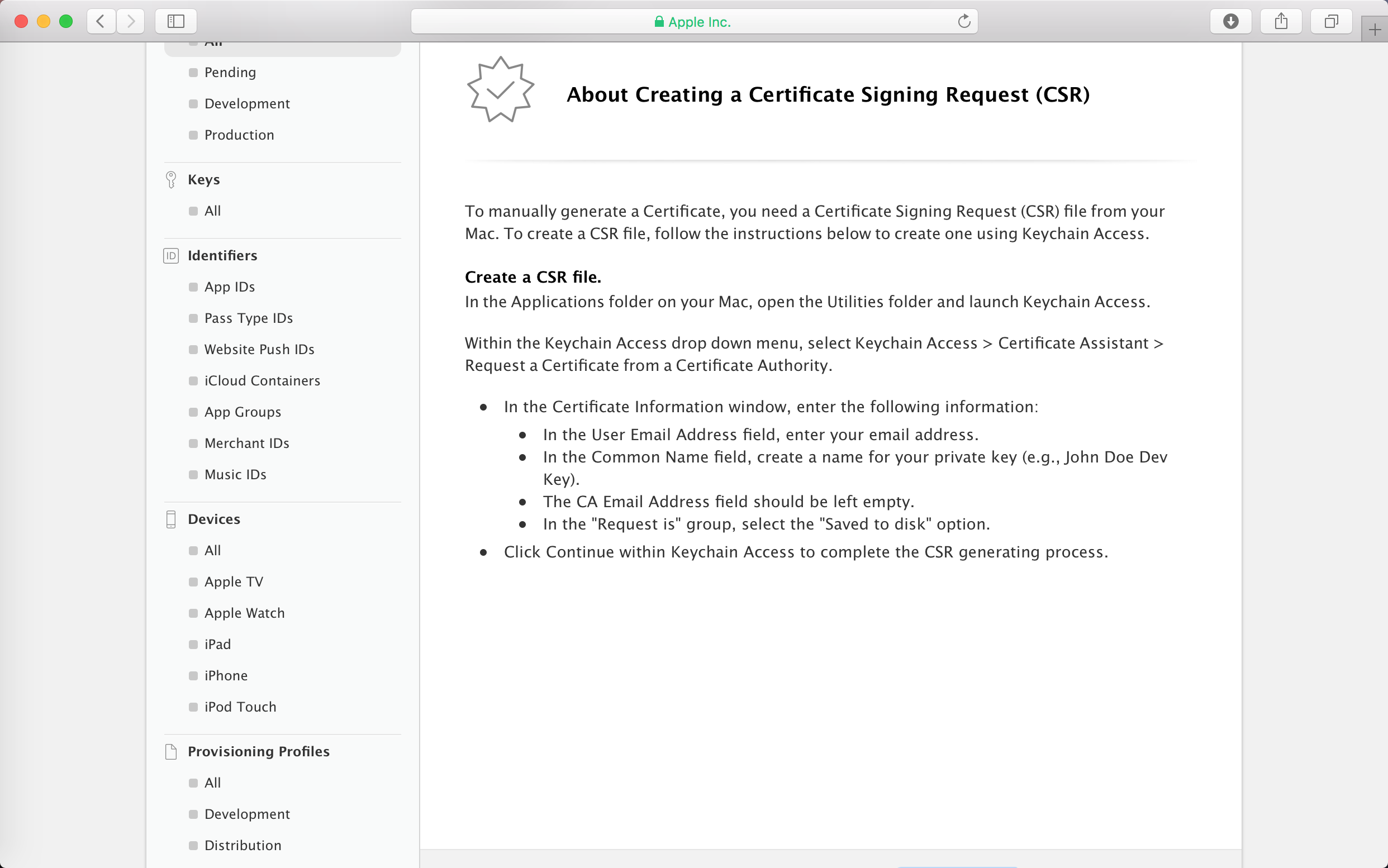Open Pending certificates
The image size is (1388, 868).
230,73
